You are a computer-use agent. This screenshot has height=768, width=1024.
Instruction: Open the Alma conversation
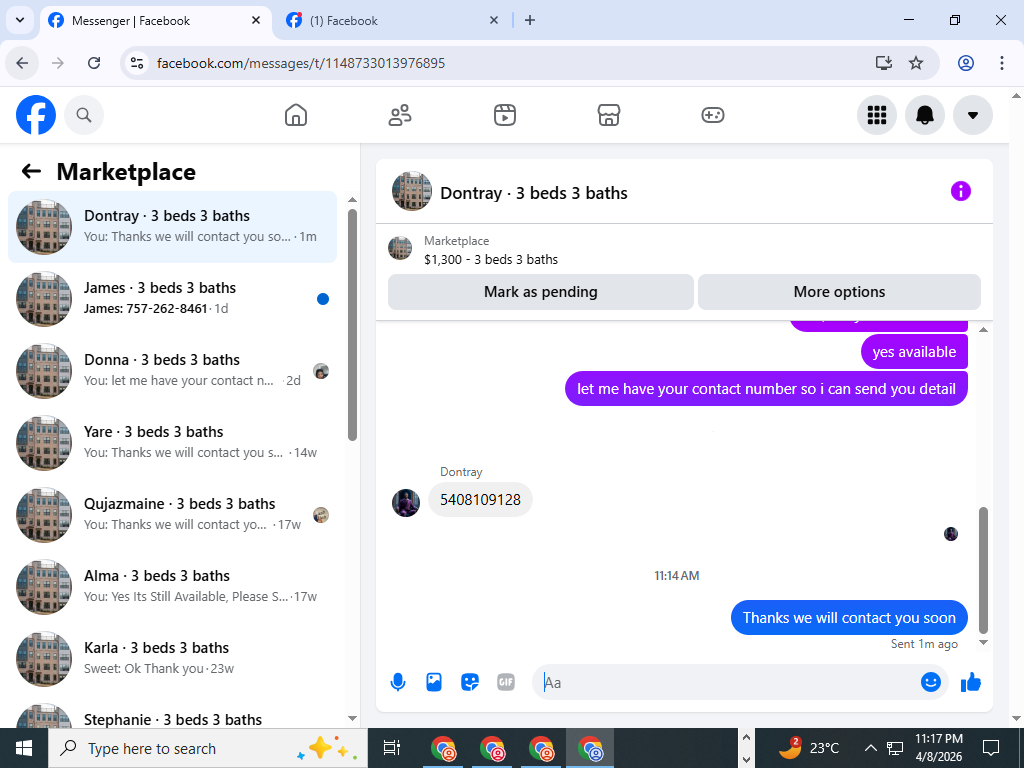tap(172, 586)
